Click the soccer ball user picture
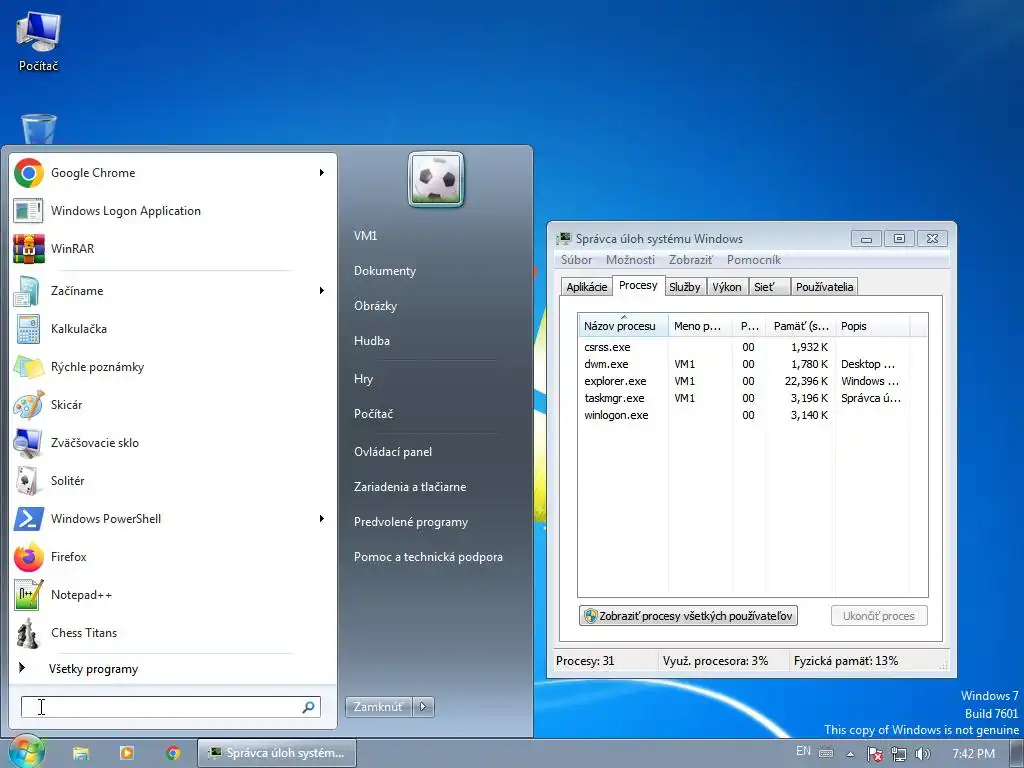This screenshot has height=768, width=1024. tap(436, 179)
